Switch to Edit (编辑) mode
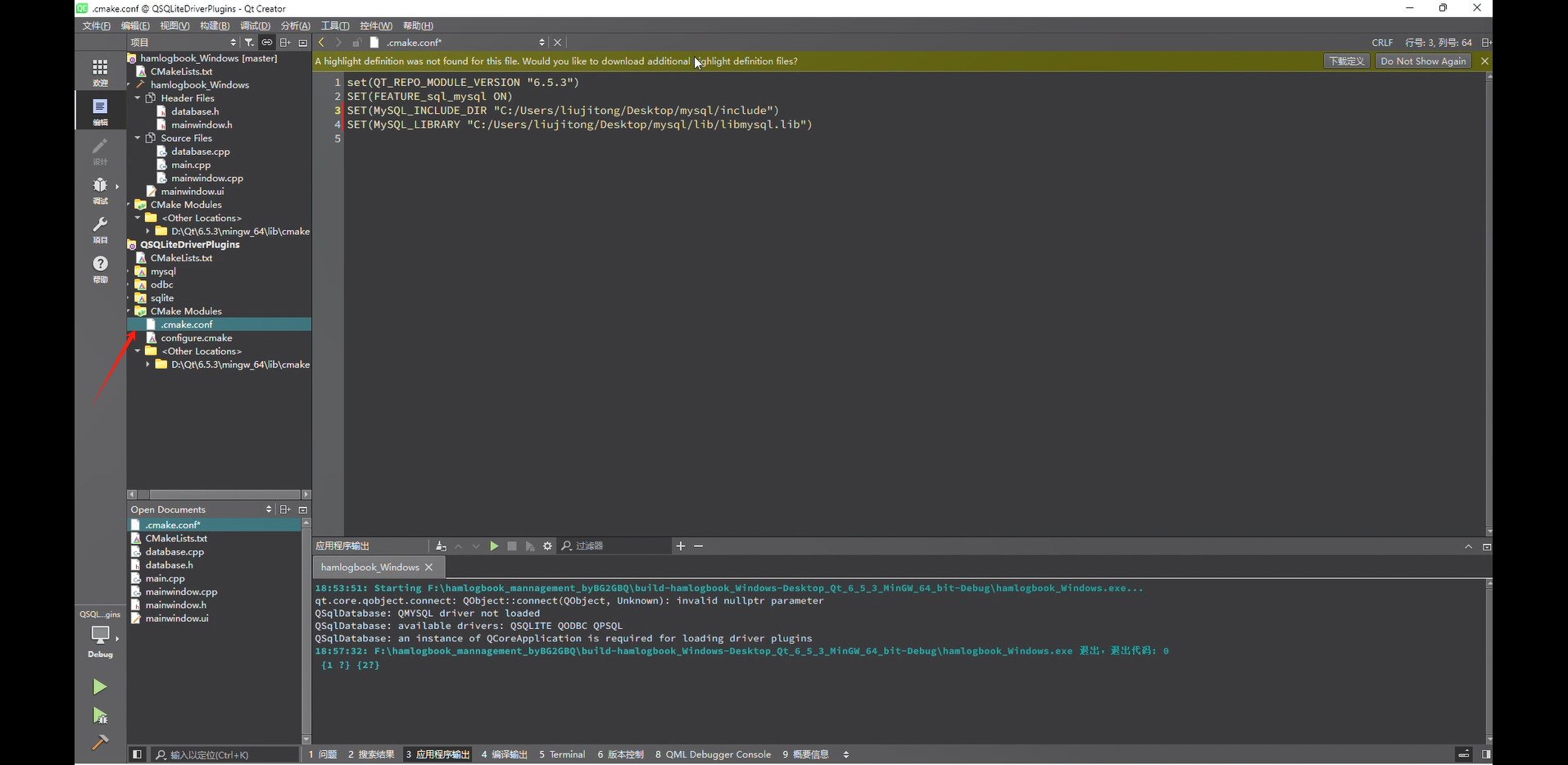The height and width of the screenshot is (765, 1568). coord(100,111)
